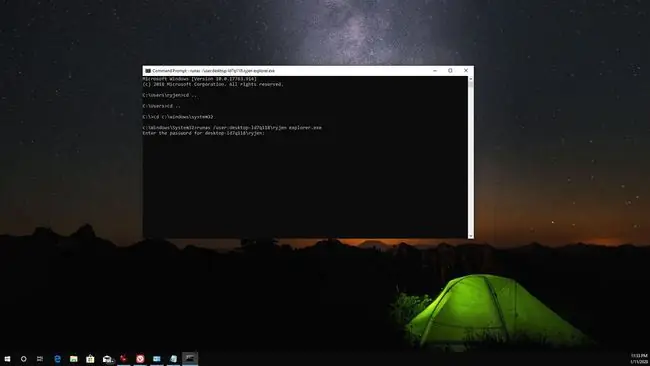Click the Command Prompt vertical scrollbar track
This screenshot has width=650, height=366.
coord(471,158)
